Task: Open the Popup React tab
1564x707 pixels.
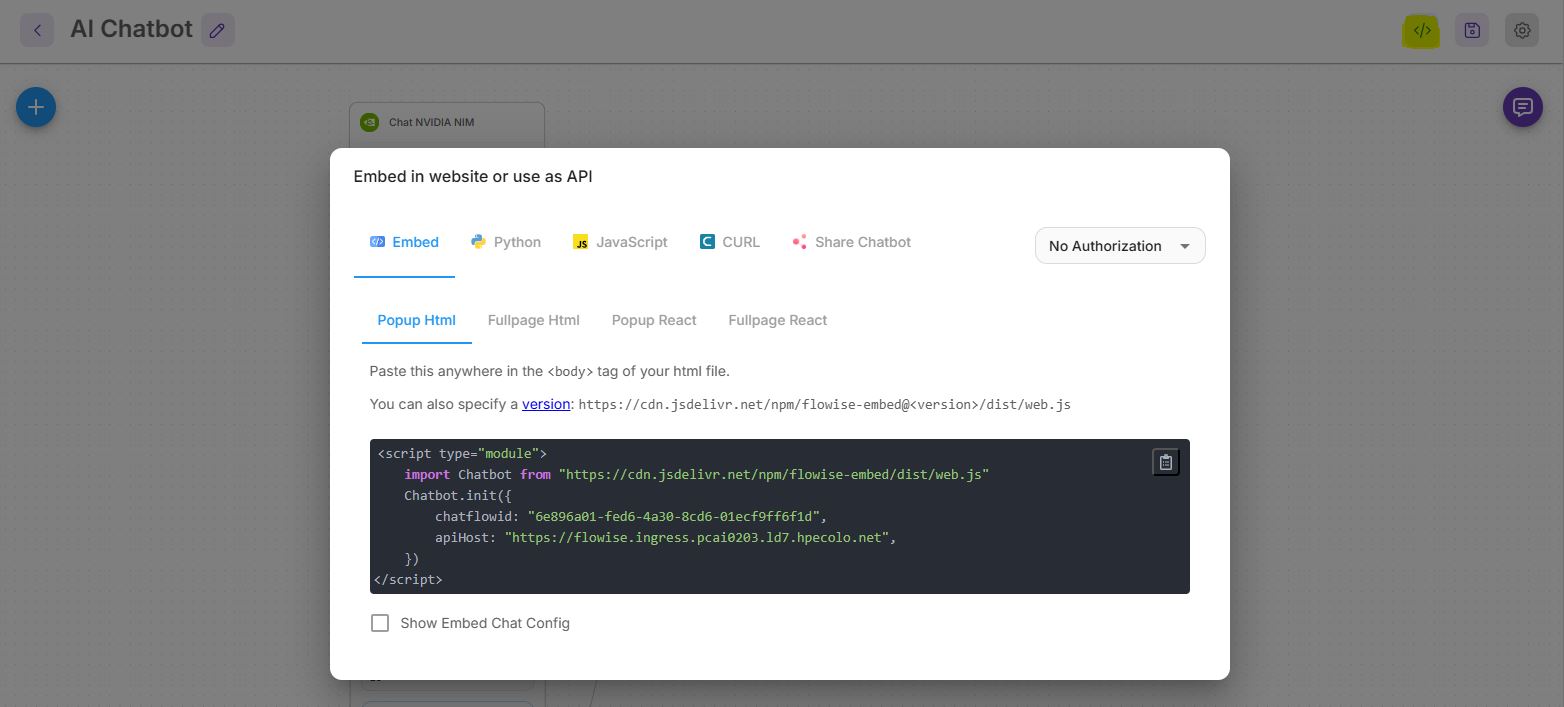Action: (x=654, y=319)
